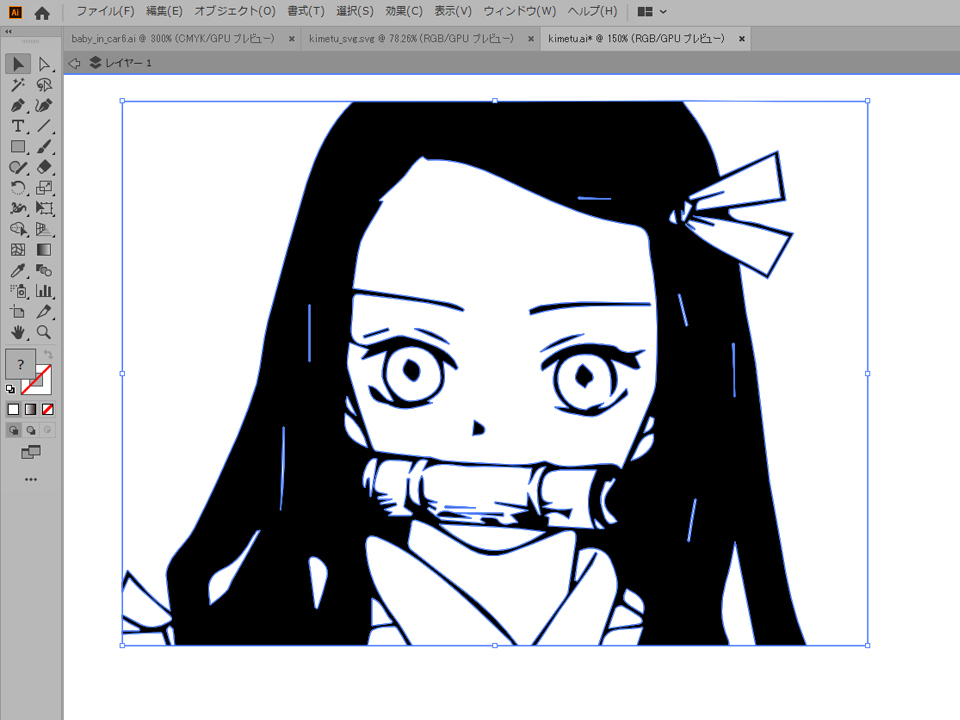Open the 効果(C) menu
The height and width of the screenshot is (720, 960).
pos(404,11)
